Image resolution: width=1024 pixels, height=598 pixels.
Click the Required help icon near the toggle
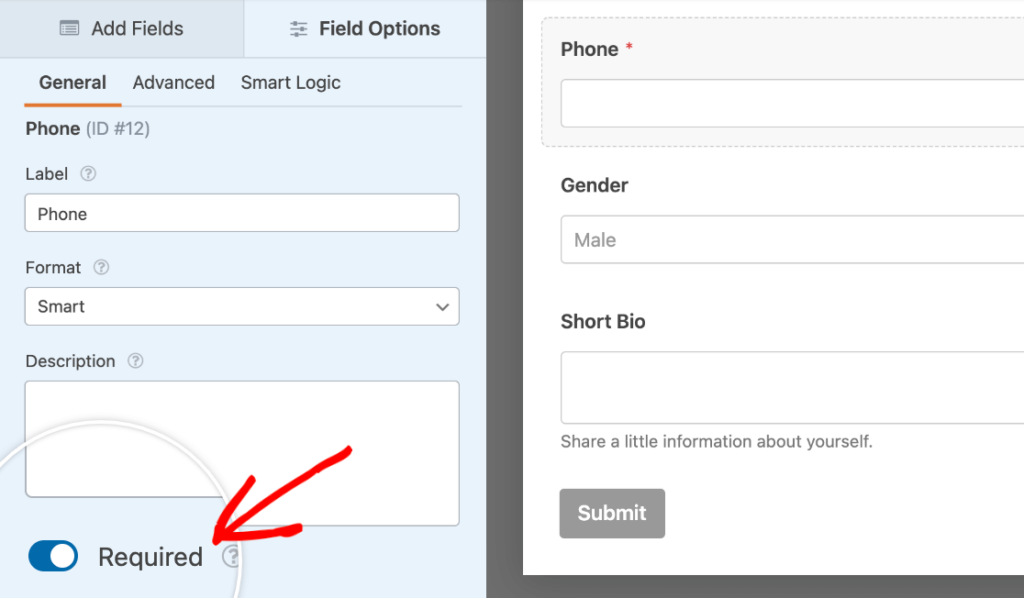coord(231,556)
